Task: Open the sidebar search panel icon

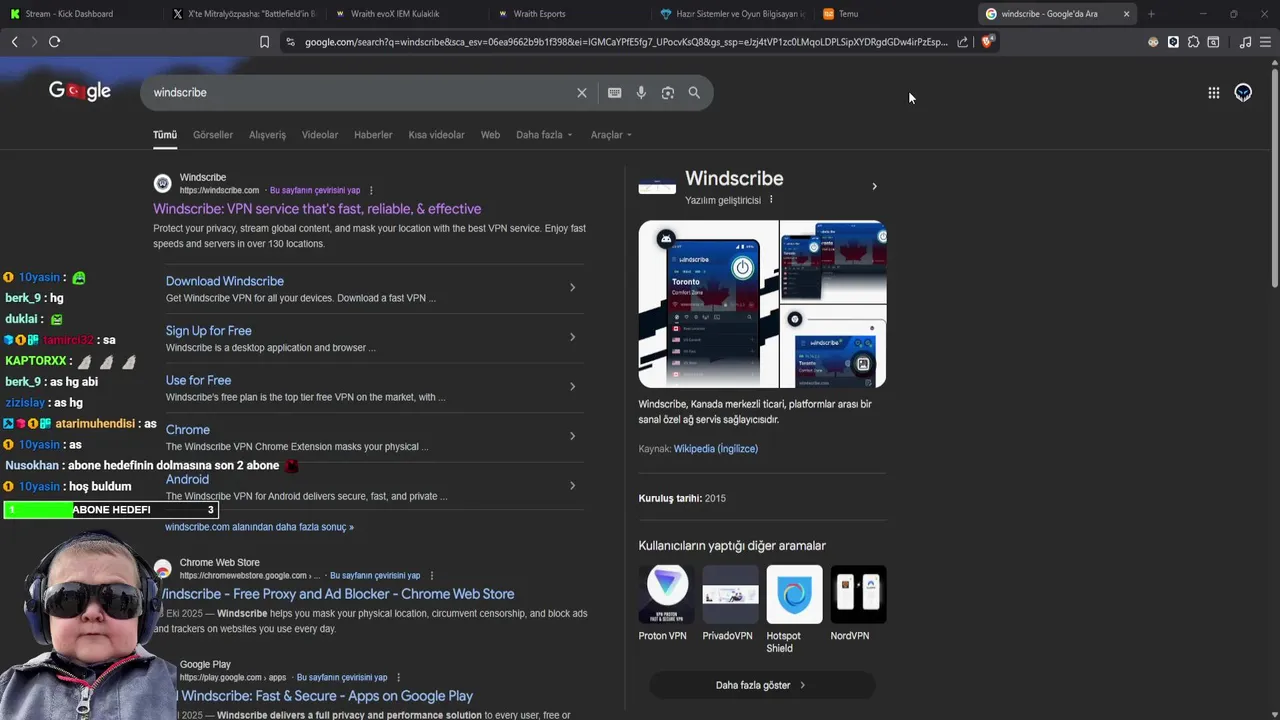Action: pos(1213,42)
